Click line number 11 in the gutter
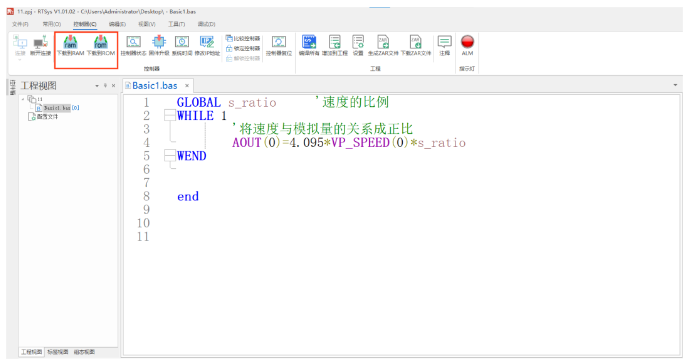Screen dimensions: 689x364 (143, 237)
